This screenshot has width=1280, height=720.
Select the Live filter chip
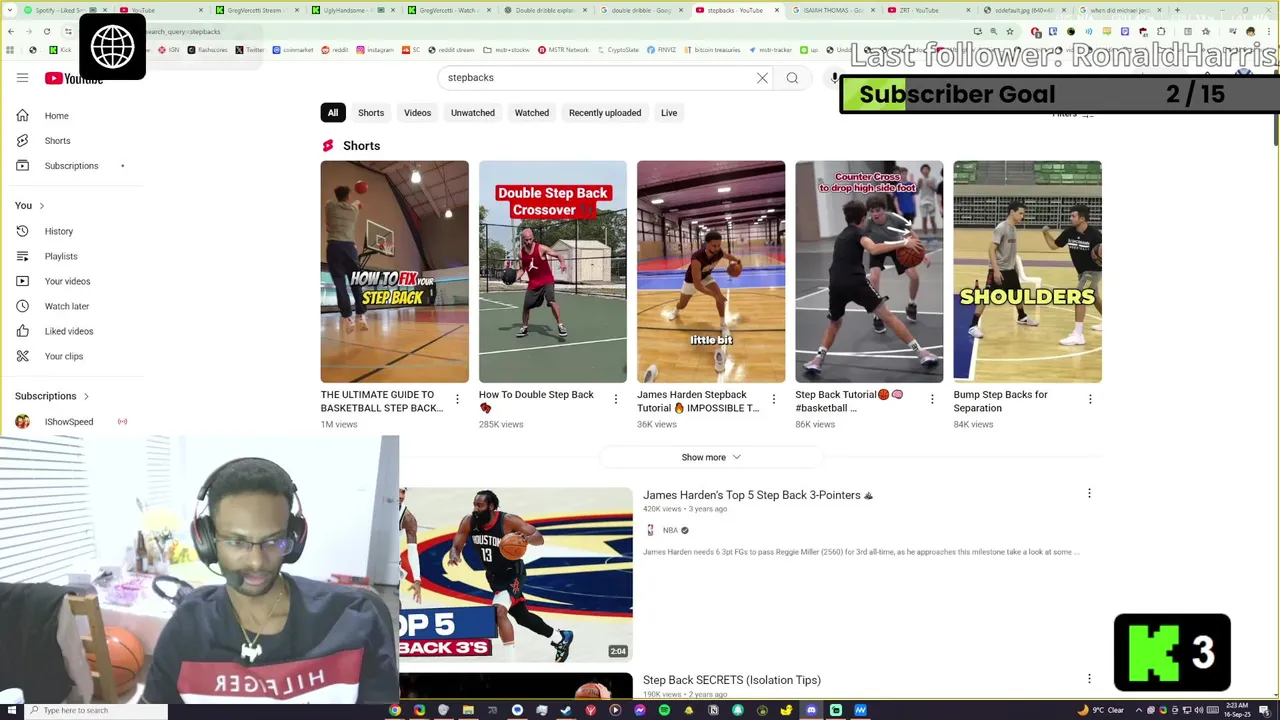click(x=669, y=113)
